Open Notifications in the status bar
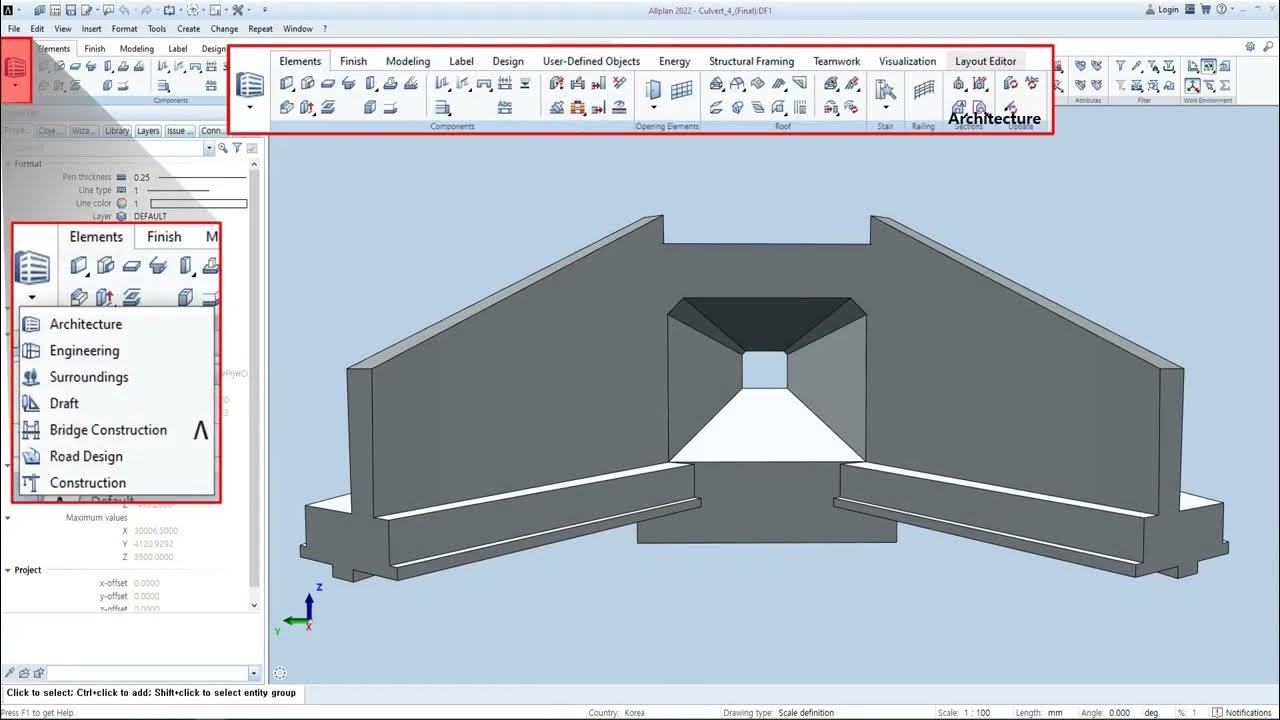The height and width of the screenshot is (720, 1280). [x=1241, y=713]
